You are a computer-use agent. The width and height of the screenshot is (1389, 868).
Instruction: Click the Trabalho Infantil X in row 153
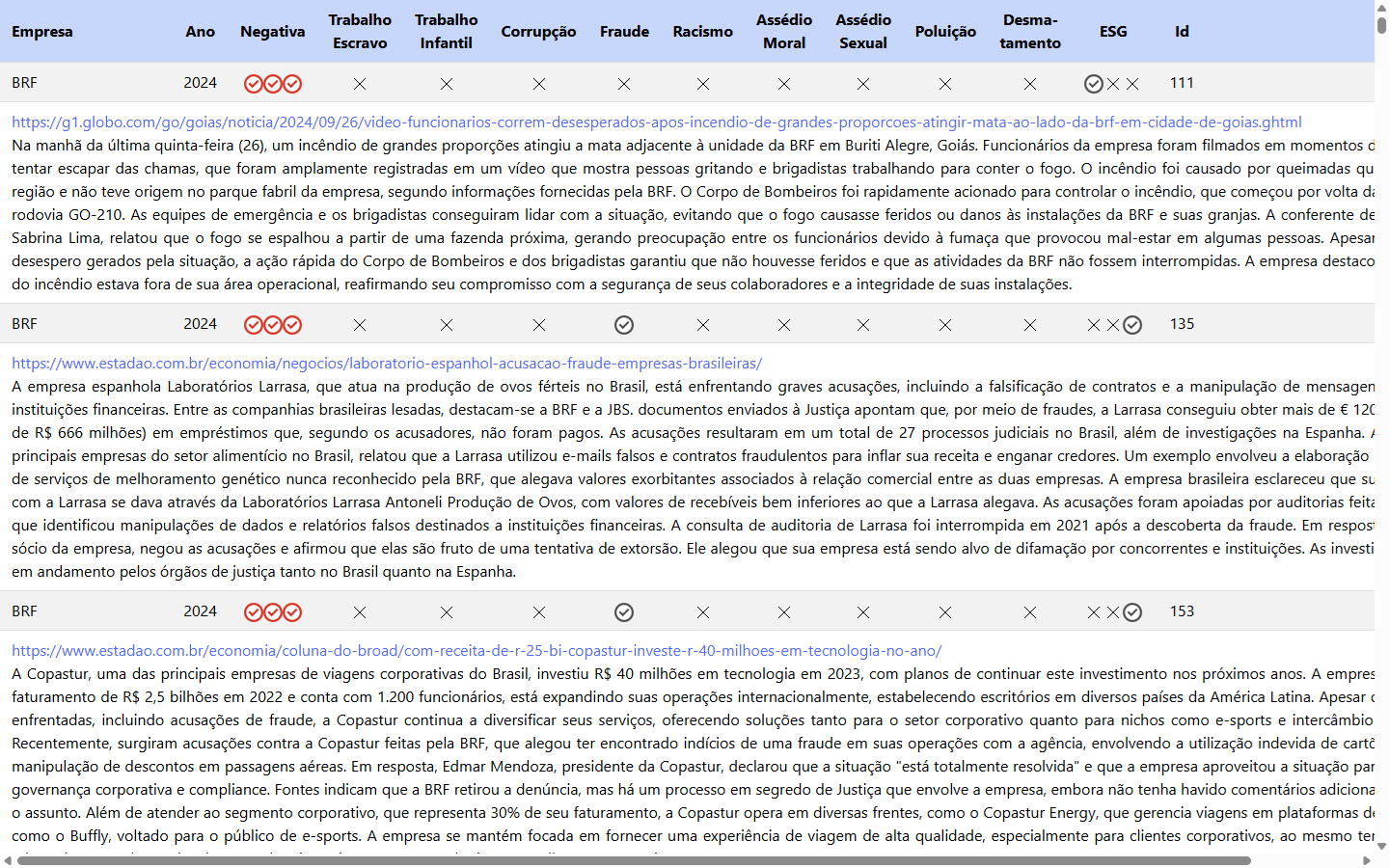pos(447,612)
